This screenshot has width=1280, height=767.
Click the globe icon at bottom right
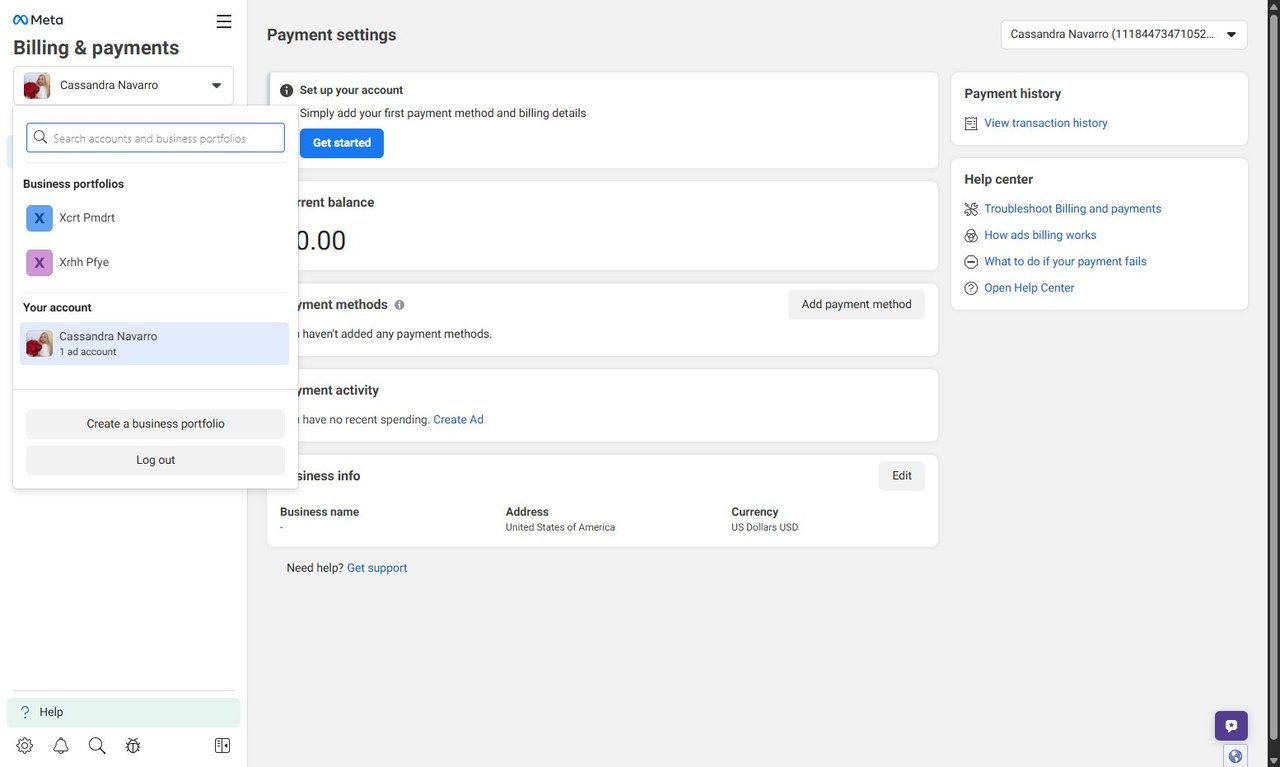[1236, 756]
